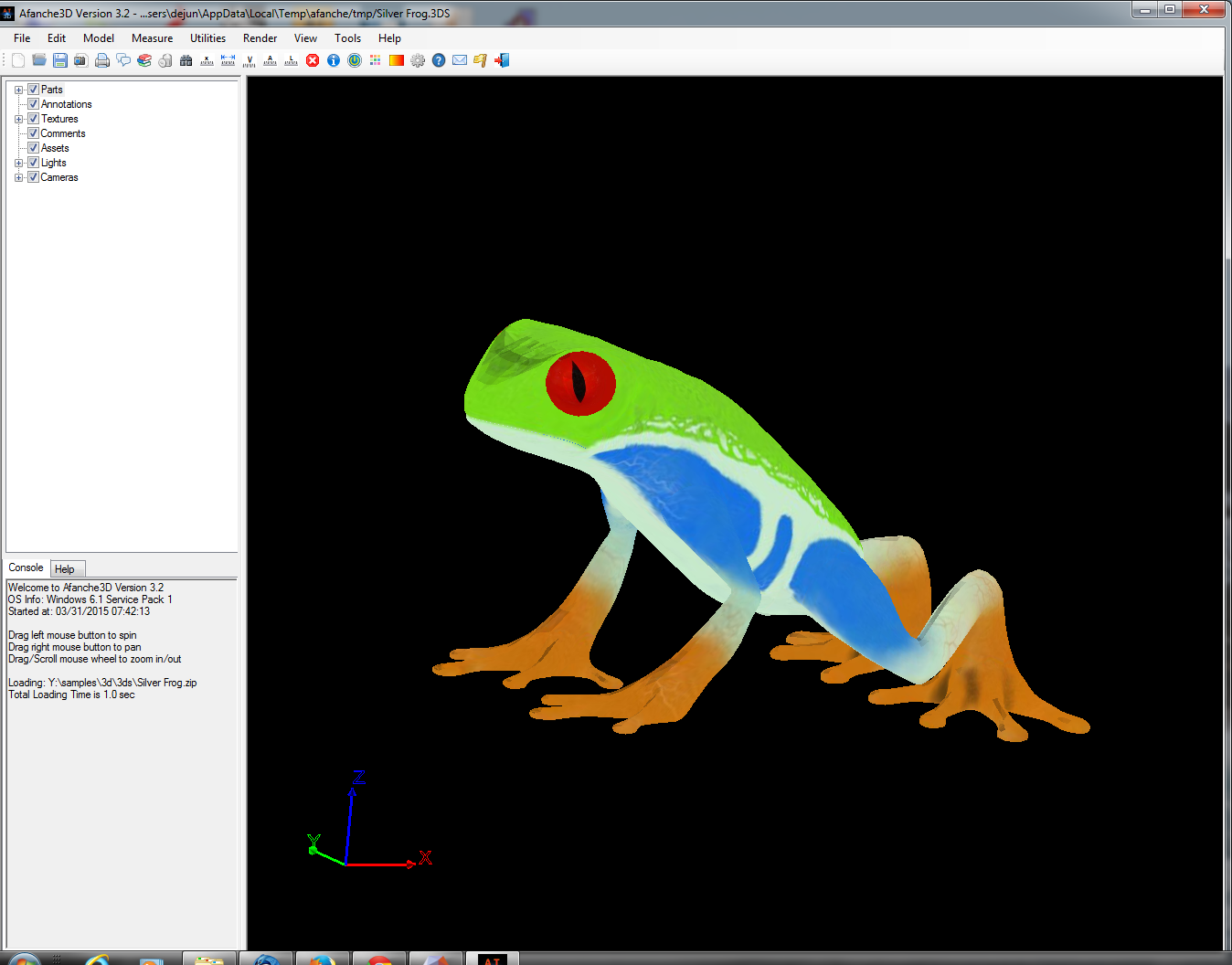The image size is (1232, 965).
Task: Click the save floppy disk icon
Action: click(x=60, y=60)
